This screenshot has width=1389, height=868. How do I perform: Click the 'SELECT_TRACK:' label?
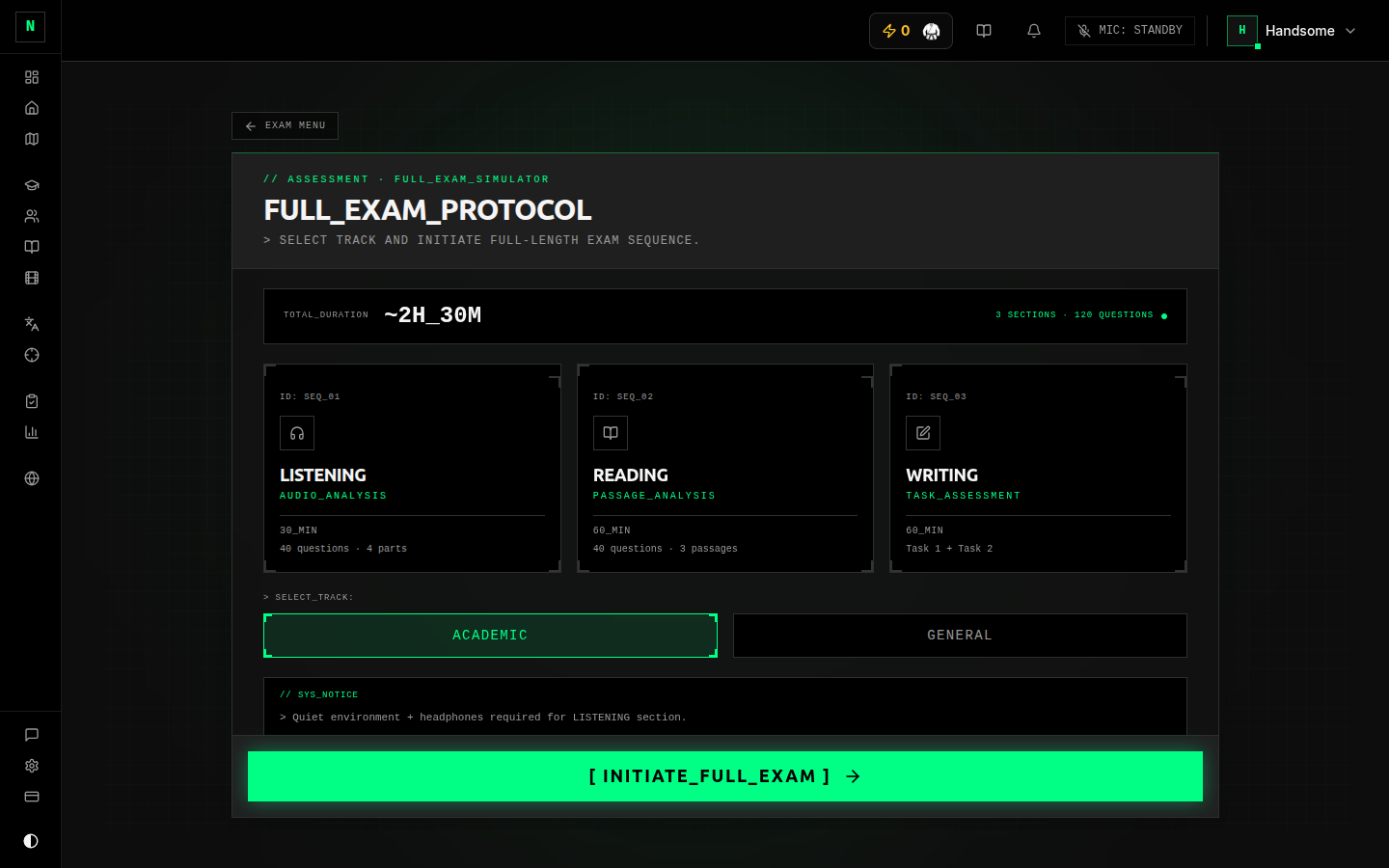coord(309,597)
